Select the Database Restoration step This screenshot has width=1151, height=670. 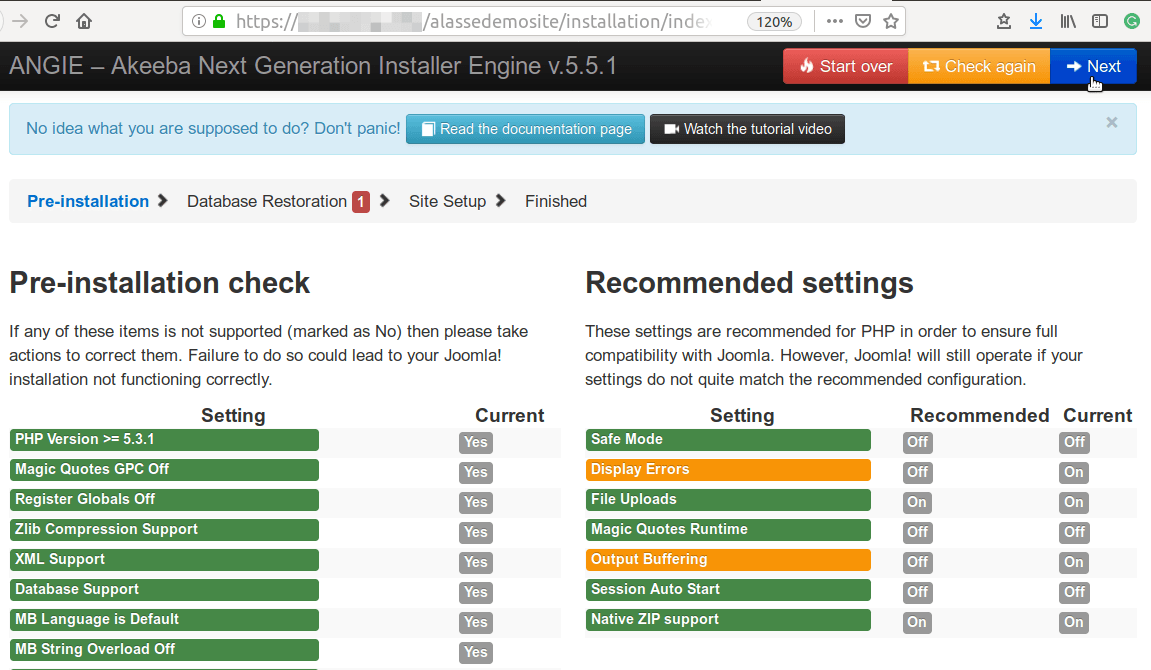coord(267,201)
